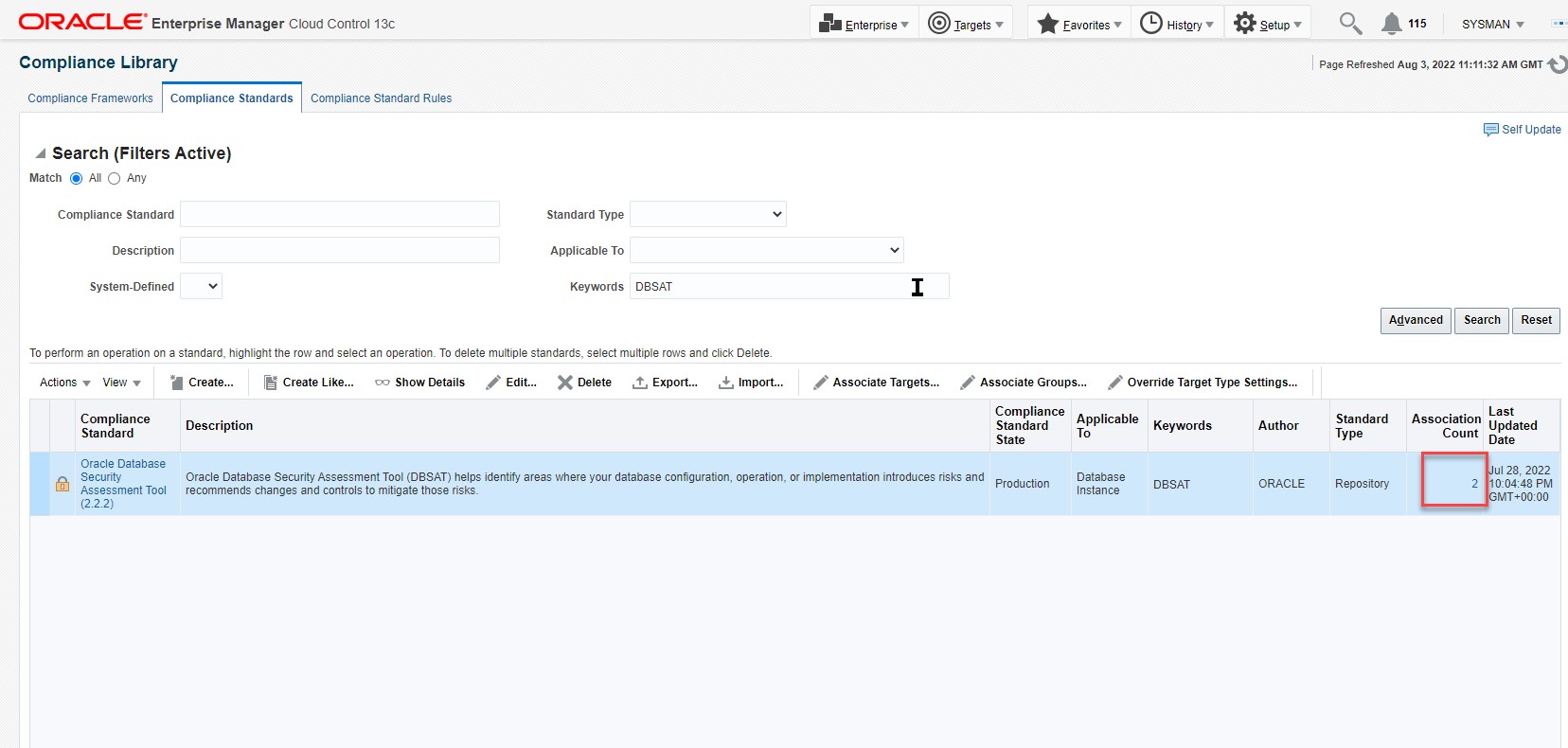Select the Match All radio button
Screen dimensions: 1568x748
tap(77, 179)
